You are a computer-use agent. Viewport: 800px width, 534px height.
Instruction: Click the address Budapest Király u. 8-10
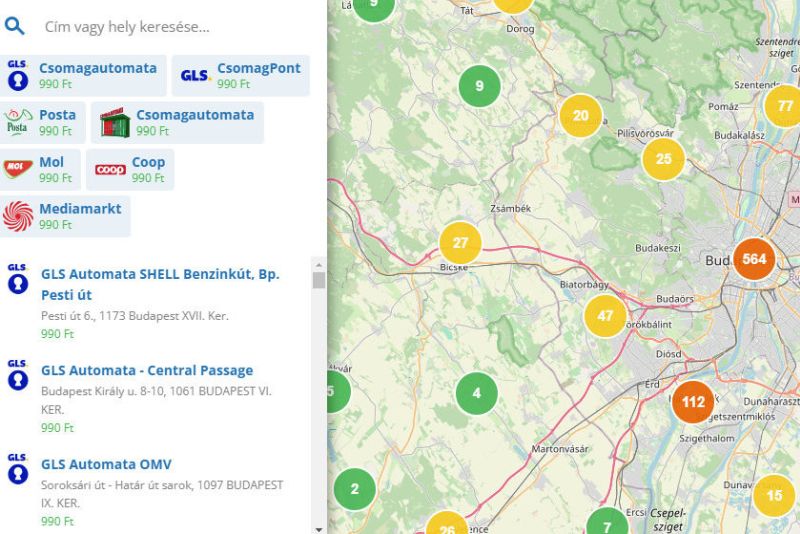pyautogui.click(x=156, y=400)
